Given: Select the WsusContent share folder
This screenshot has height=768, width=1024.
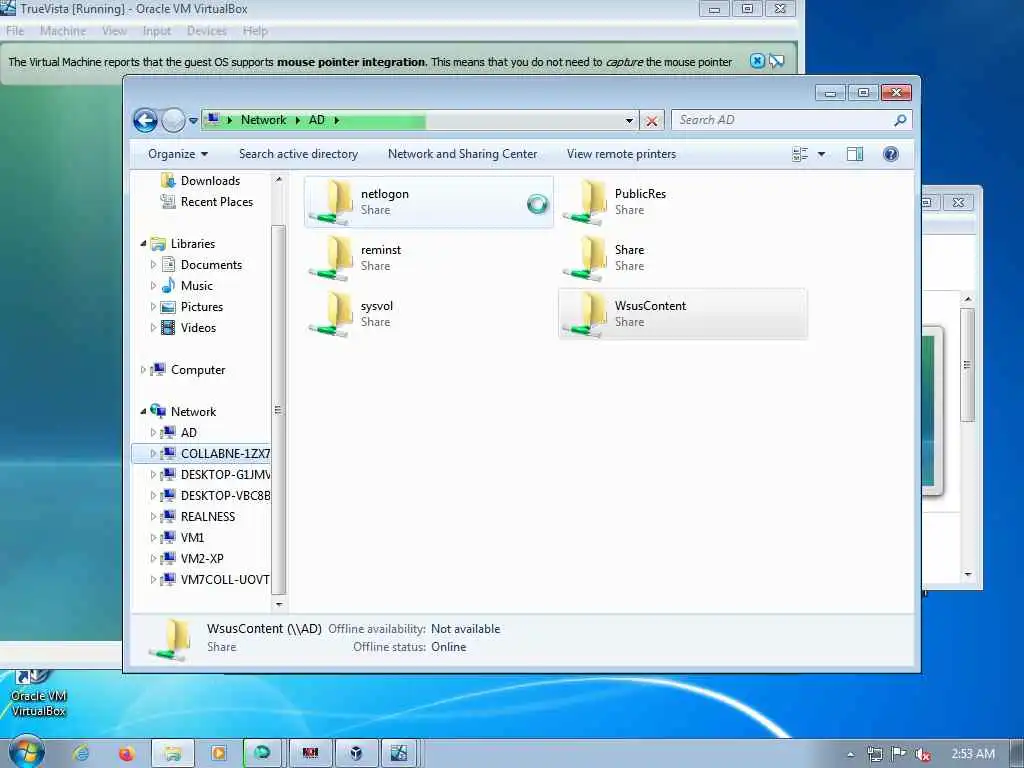Looking at the screenshot, I should 682,314.
